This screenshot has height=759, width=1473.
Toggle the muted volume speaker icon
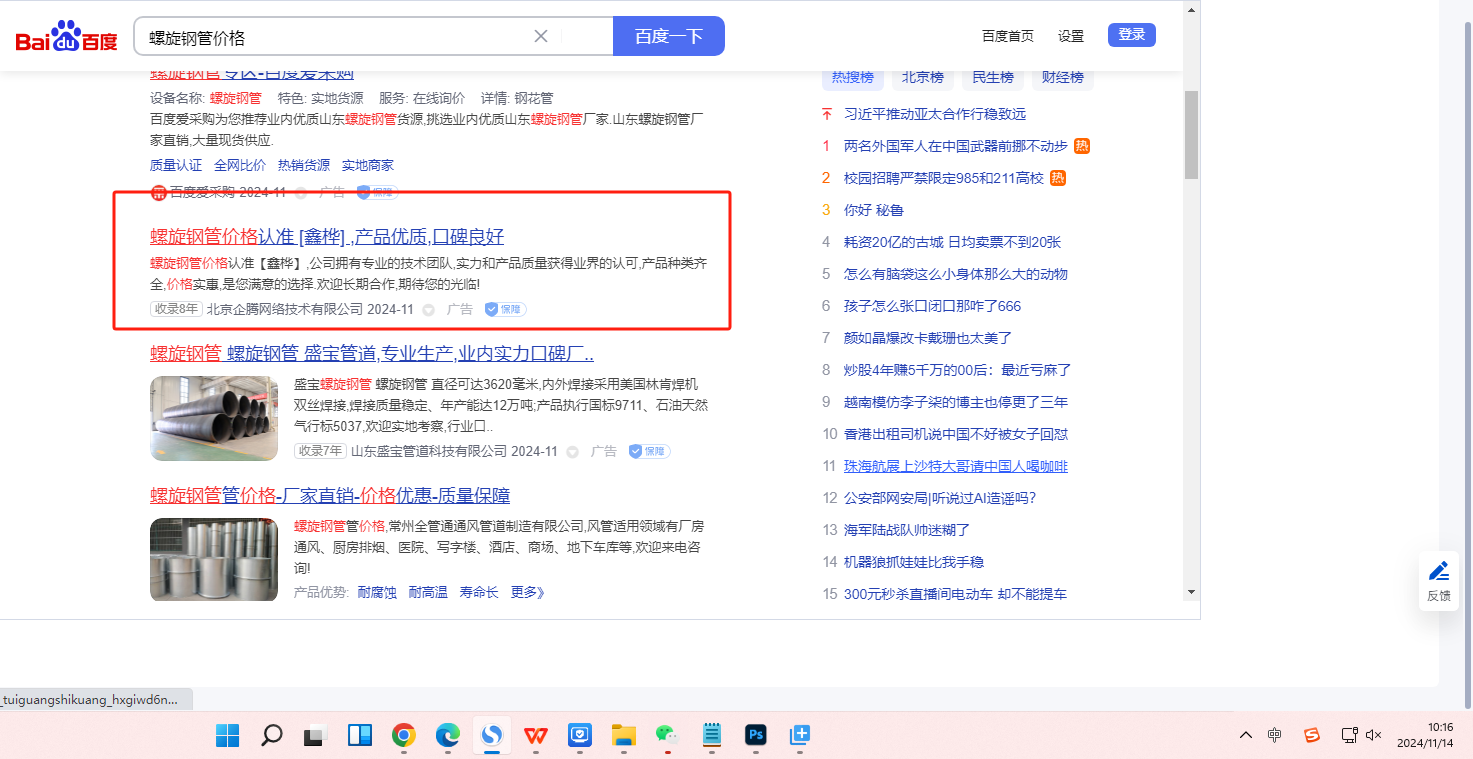(x=1374, y=735)
